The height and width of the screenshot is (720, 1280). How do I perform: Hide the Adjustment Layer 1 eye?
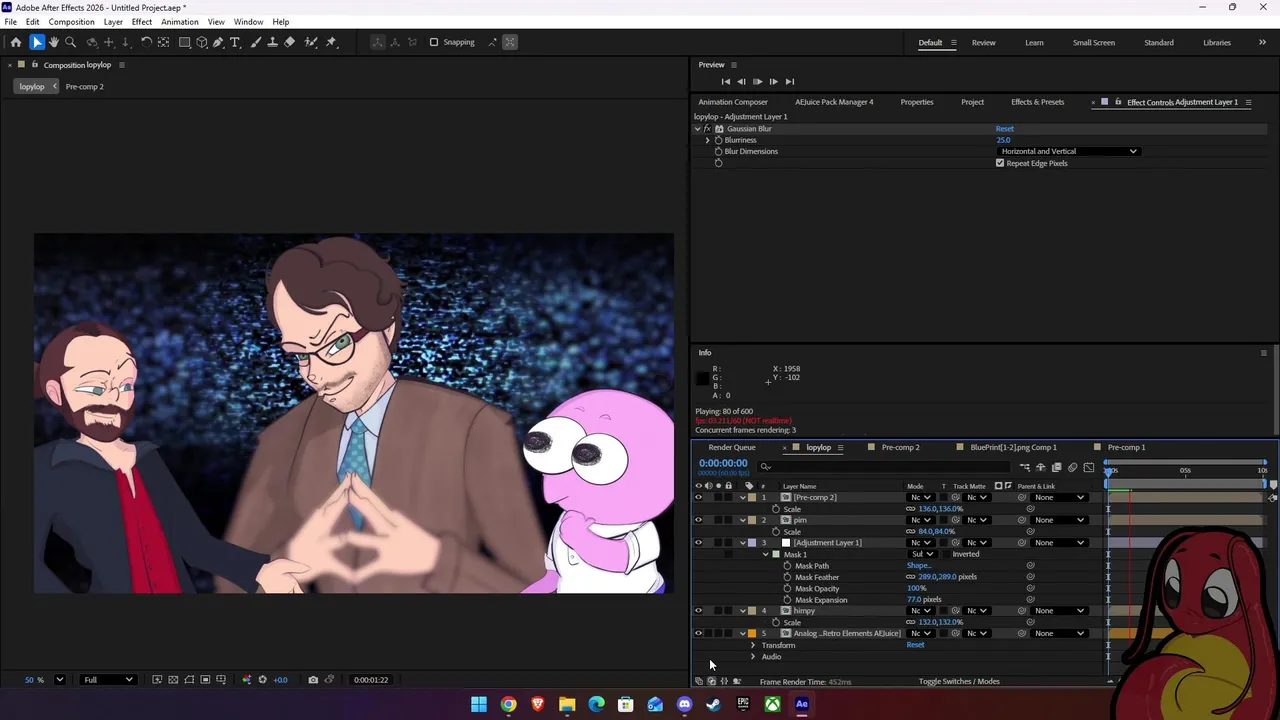pyautogui.click(x=698, y=543)
